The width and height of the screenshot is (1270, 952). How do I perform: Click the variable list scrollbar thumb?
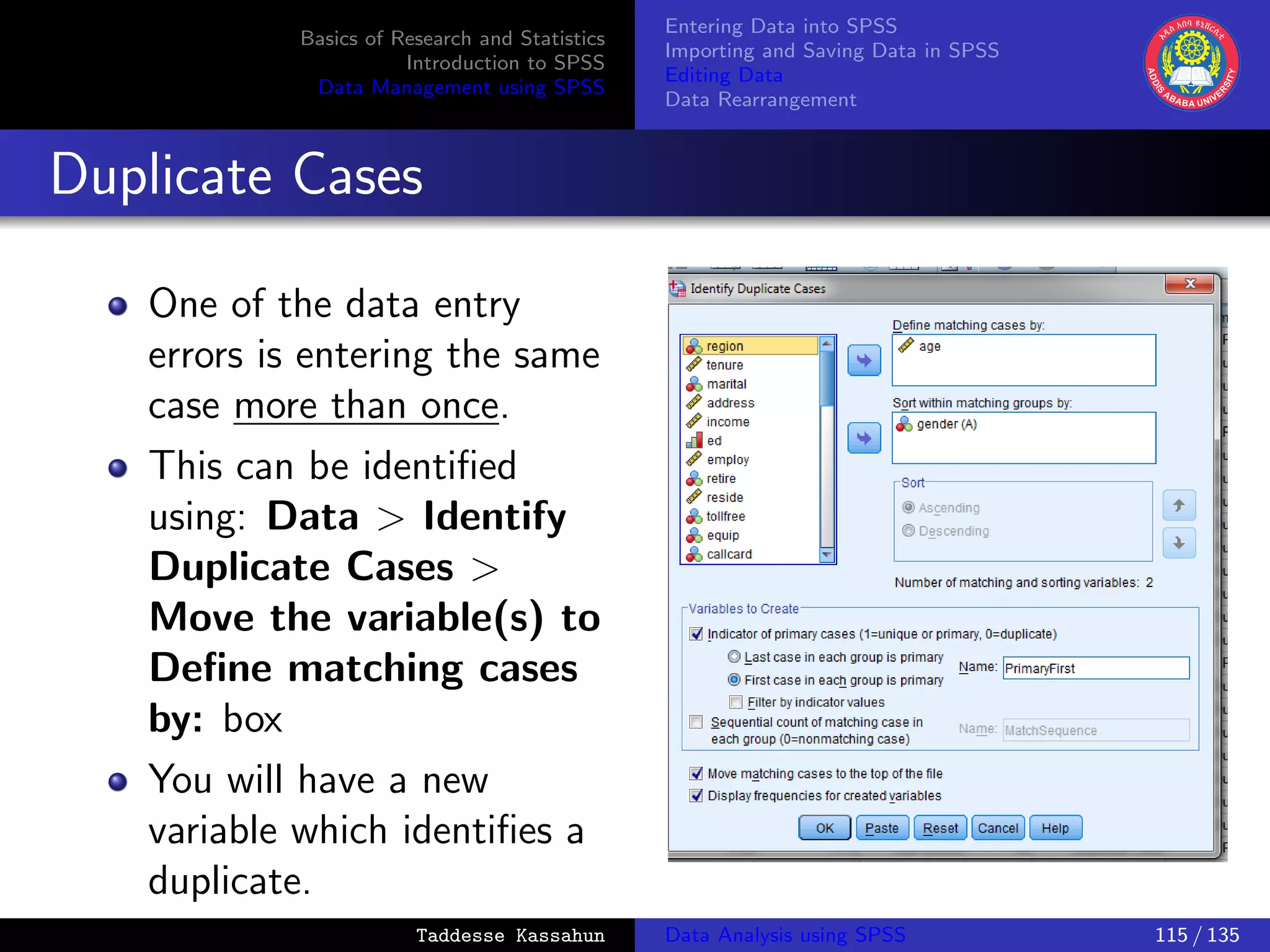point(827,379)
